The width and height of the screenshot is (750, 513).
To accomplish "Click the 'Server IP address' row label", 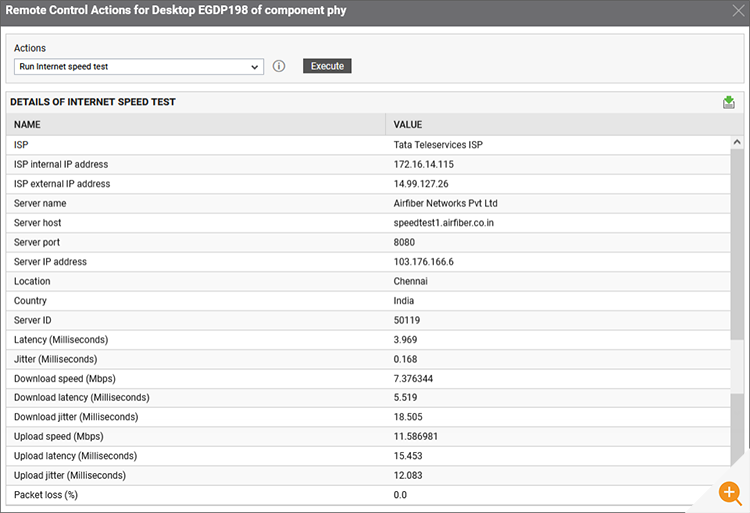I will (x=50, y=262).
